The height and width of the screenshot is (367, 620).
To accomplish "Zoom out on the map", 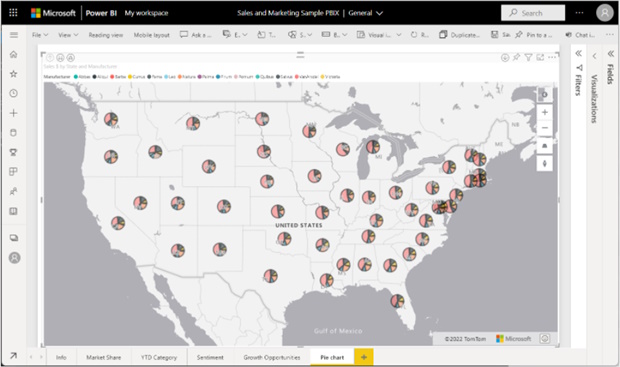I will click(x=544, y=128).
